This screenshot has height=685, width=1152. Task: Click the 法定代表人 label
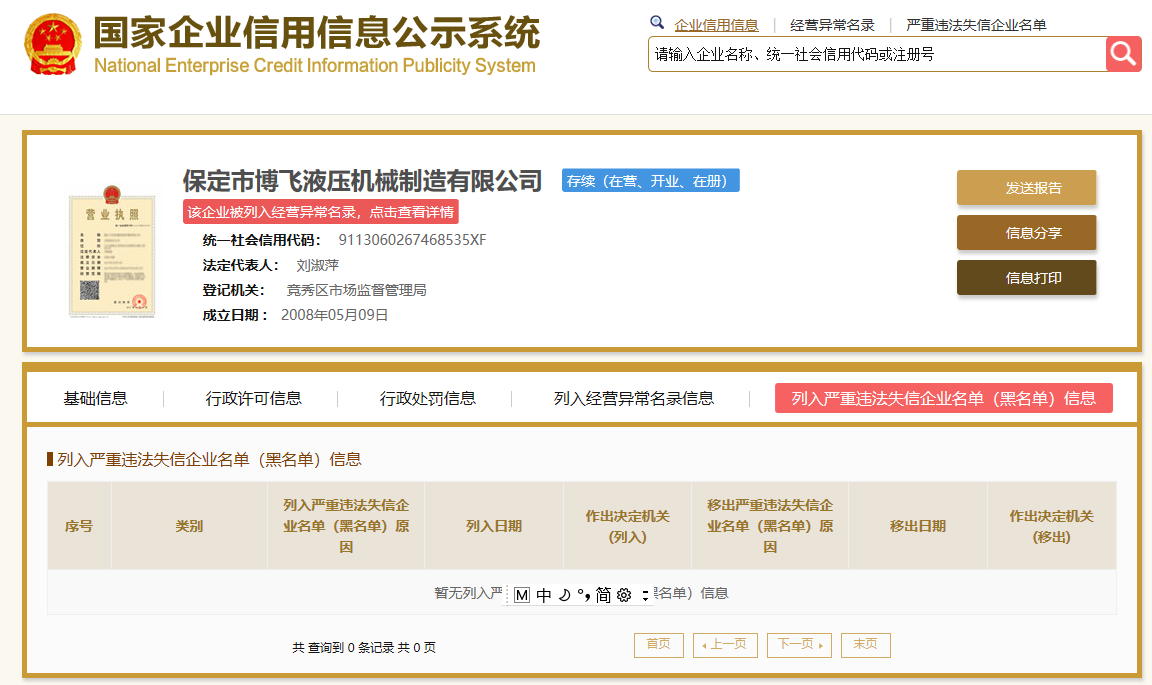click(240, 265)
